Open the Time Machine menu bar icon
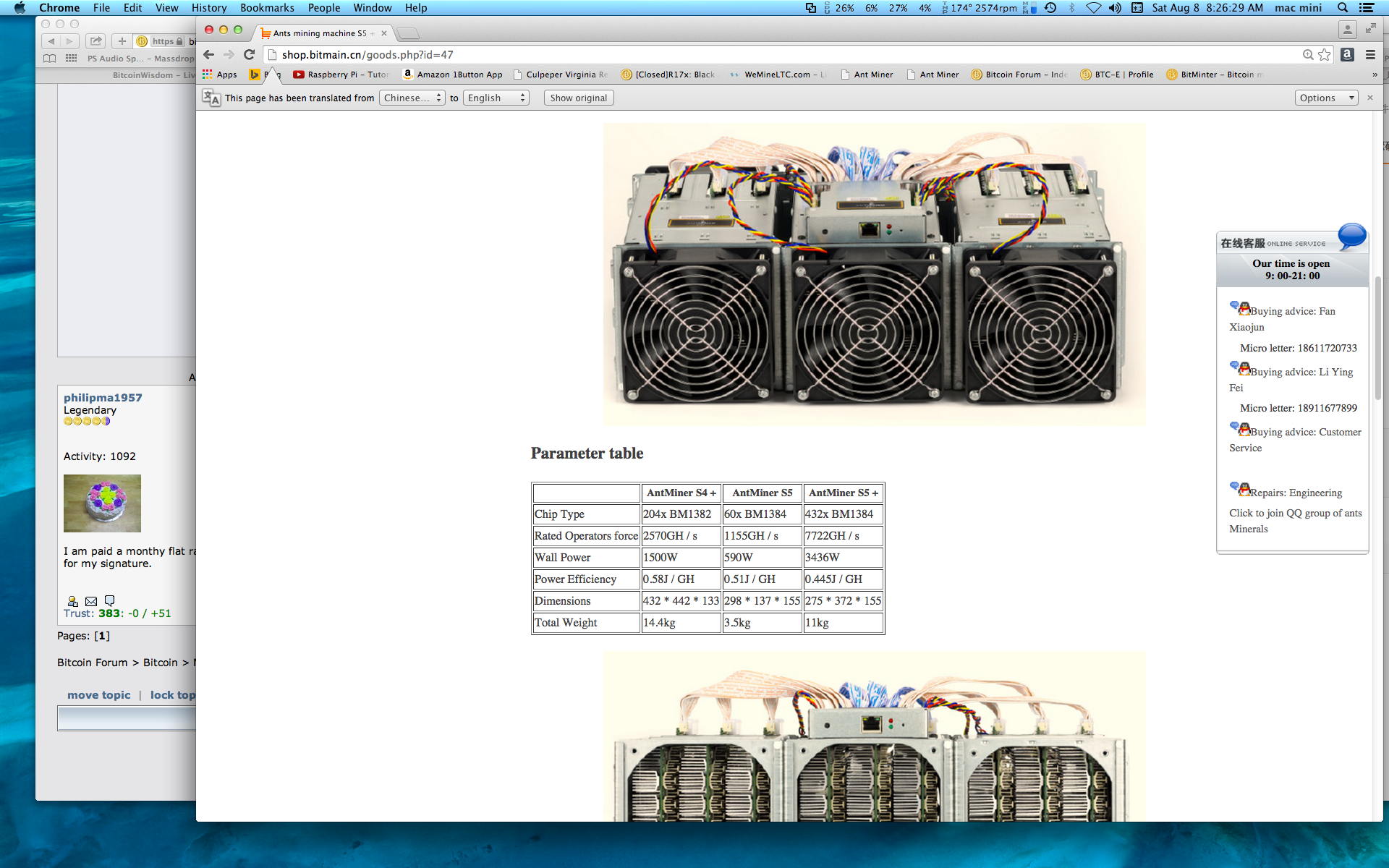Viewport: 1389px width, 868px height. [1050, 8]
